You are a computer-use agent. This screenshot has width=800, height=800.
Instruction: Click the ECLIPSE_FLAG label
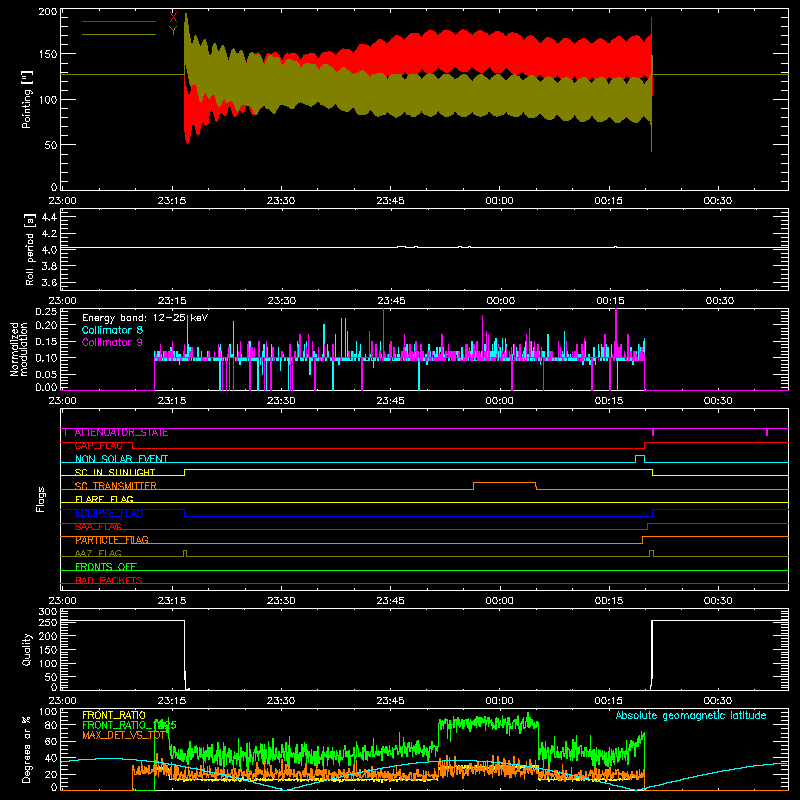coord(109,513)
